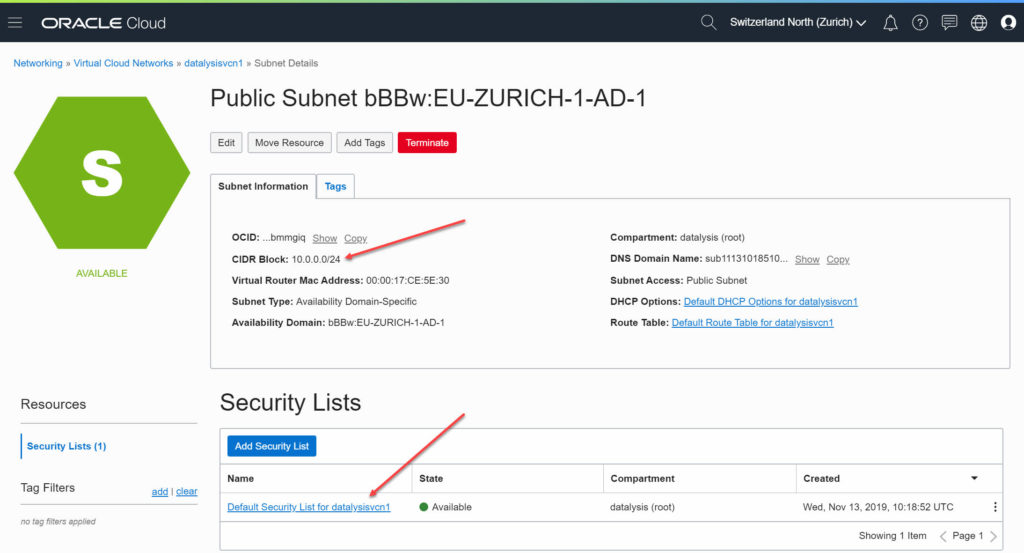
Task: Open Default Security List for datalysisvcn1
Action: tap(308, 507)
